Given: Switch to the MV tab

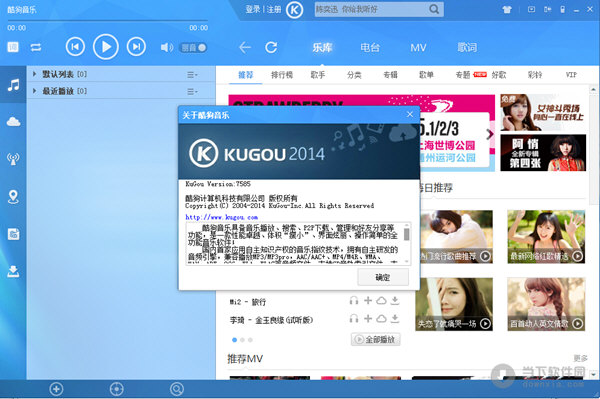Looking at the screenshot, I should [418, 47].
